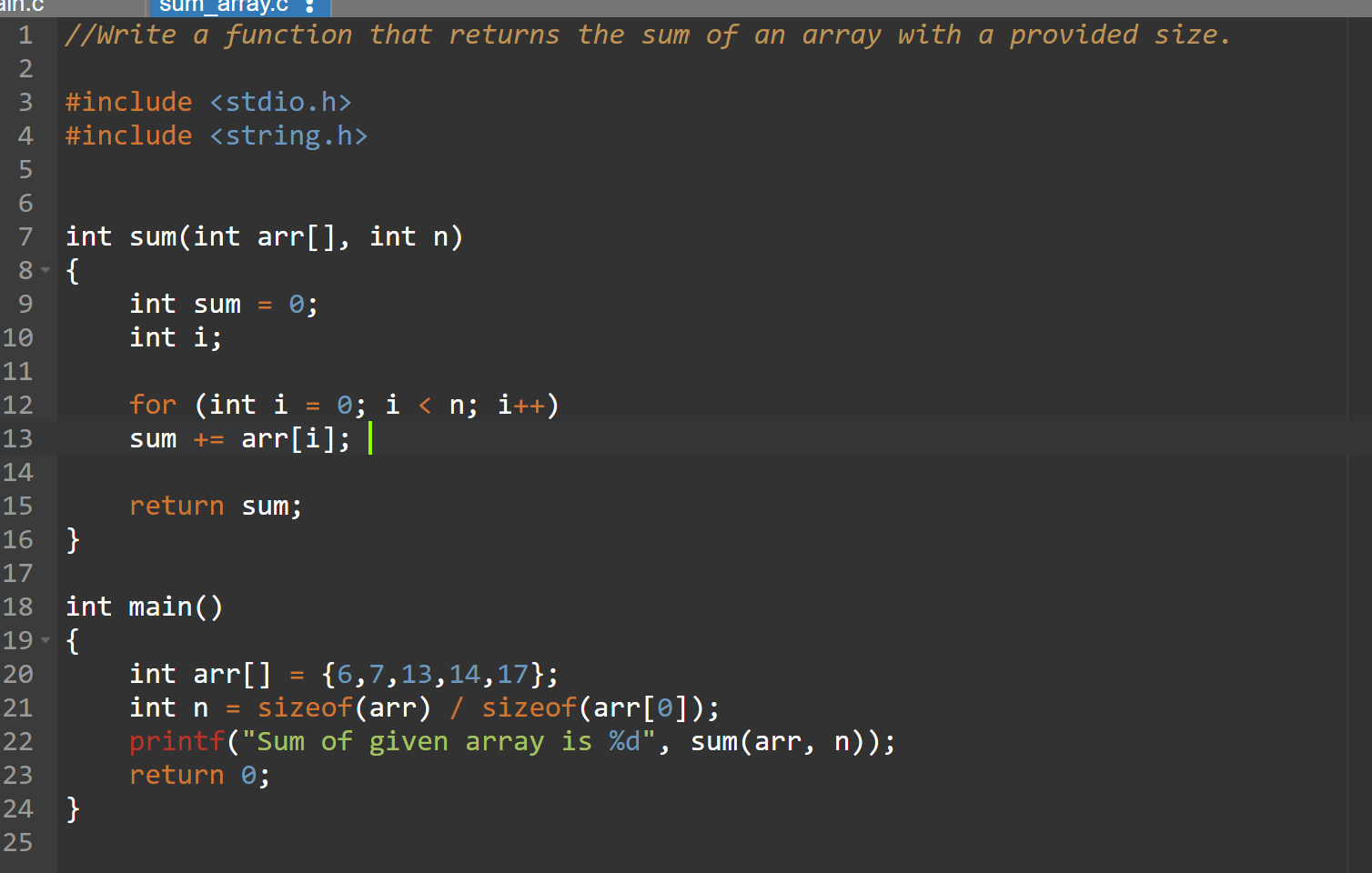Collapse the sum function body fold arrow
Image resolution: width=1372 pixels, height=873 pixels.
click(46, 269)
